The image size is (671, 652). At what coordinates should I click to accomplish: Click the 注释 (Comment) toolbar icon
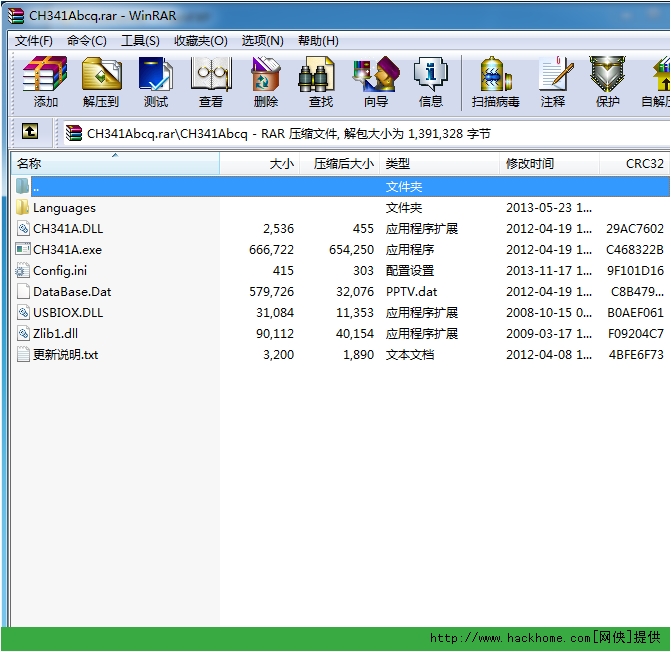(x=555, y=74)
